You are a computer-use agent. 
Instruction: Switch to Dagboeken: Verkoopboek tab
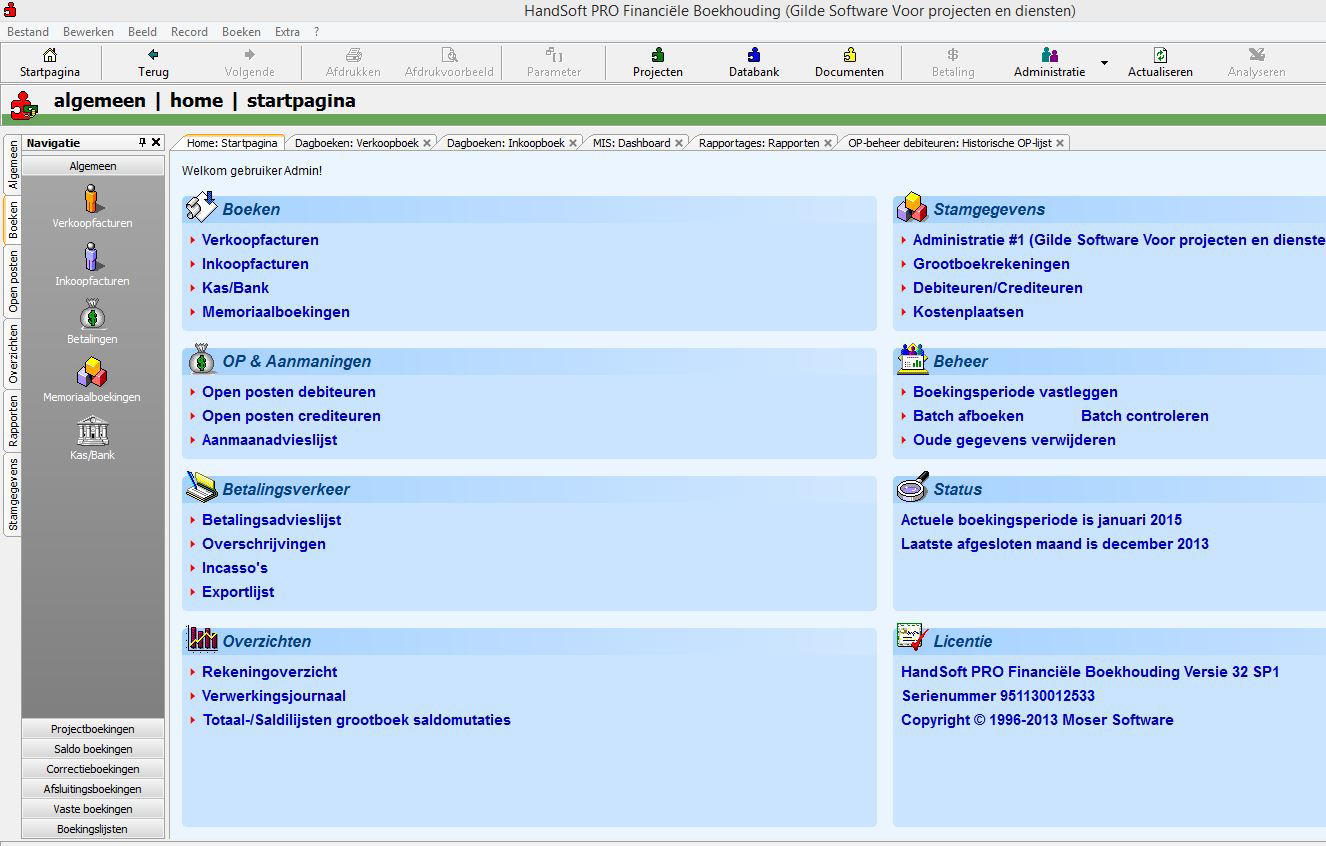point(357,143)
